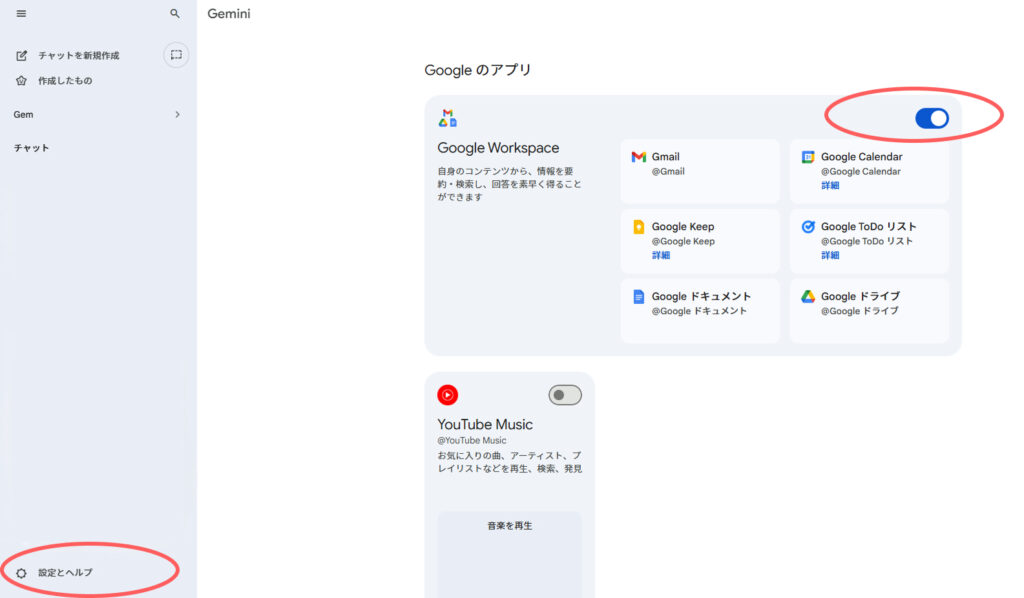The height and width of the screenshot is (598, 1024).
Task: Start a new chat with チャットを新規作成
Action: click(78, 56)
